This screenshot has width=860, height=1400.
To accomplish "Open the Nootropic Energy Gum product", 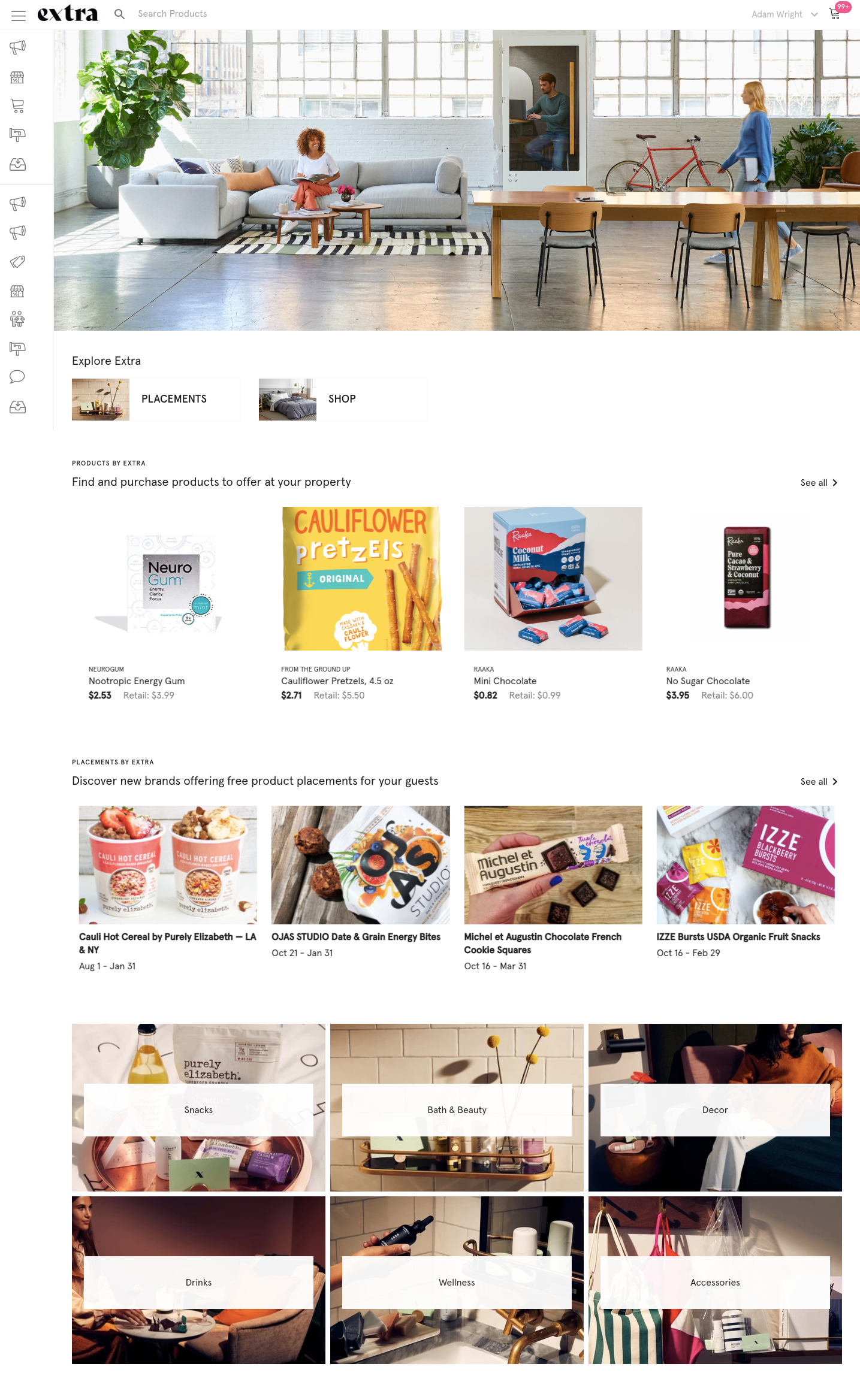I will (x=137, y=681).
